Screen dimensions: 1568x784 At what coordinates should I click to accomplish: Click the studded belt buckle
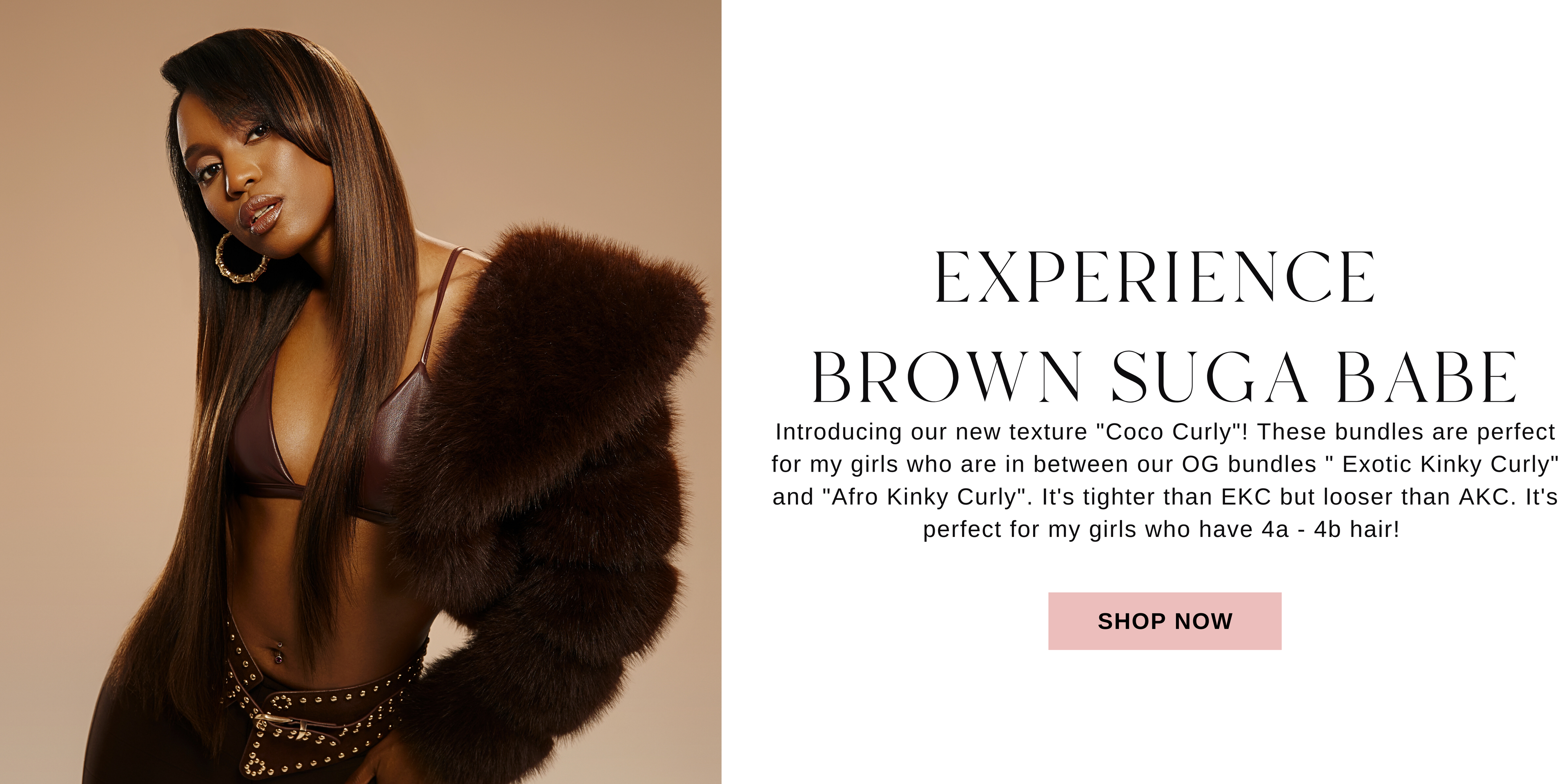(286, 727)
